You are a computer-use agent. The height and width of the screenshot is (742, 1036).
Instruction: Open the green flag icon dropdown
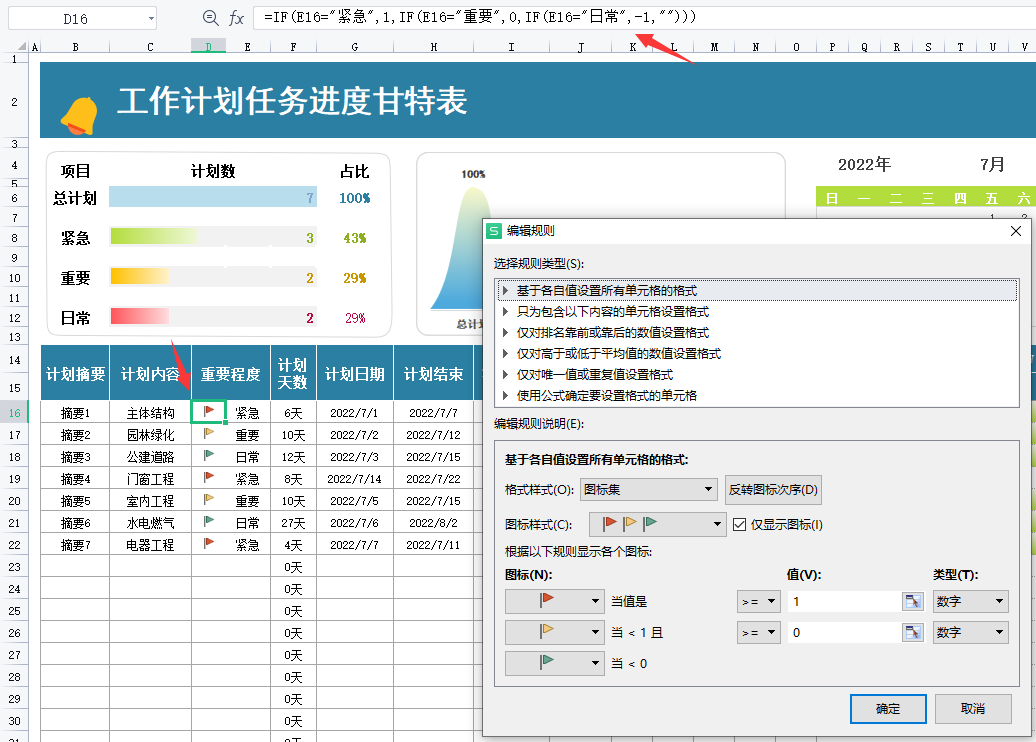554,663
